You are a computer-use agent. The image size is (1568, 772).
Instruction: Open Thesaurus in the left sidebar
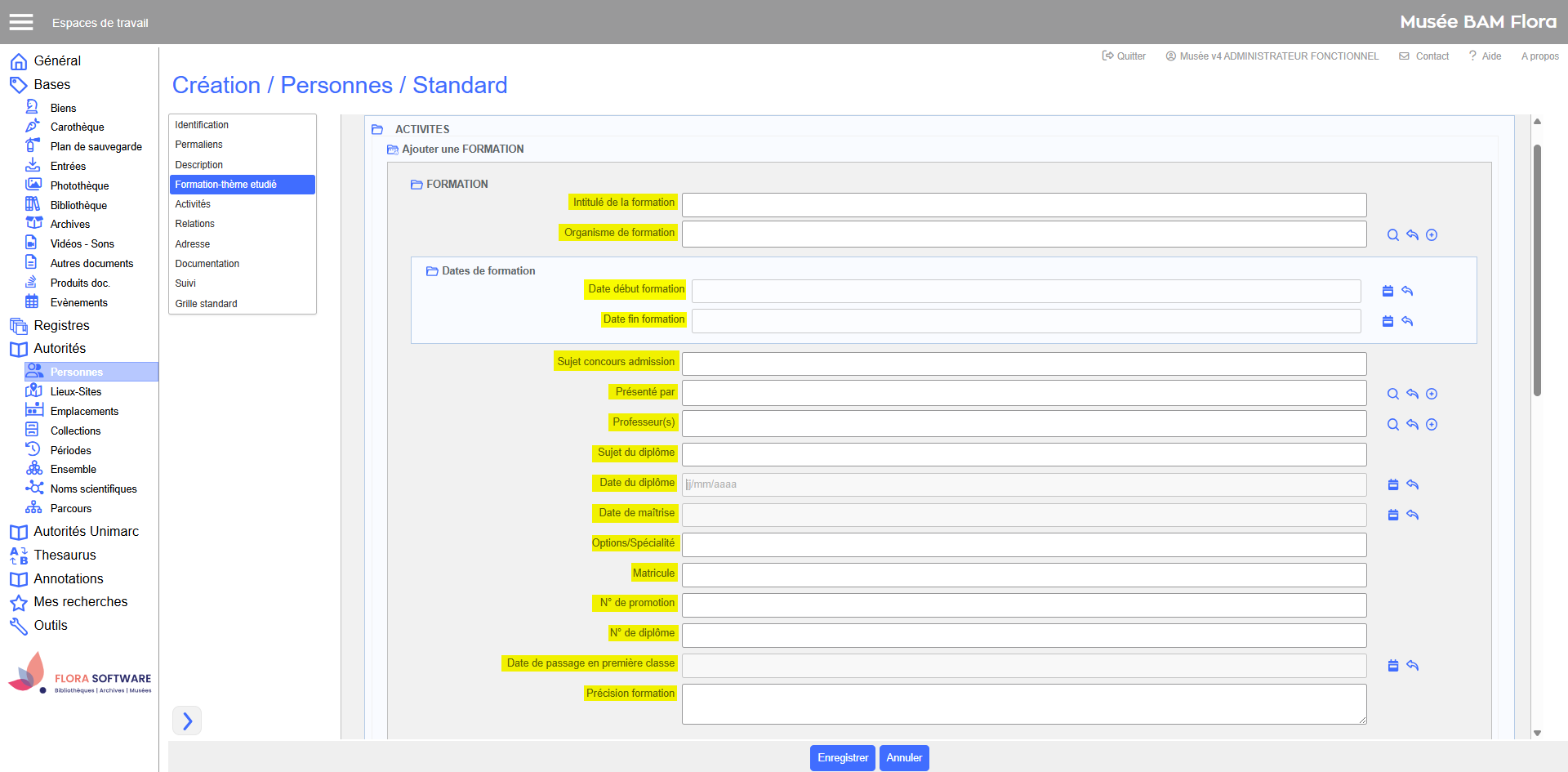(x=65, y=556)
